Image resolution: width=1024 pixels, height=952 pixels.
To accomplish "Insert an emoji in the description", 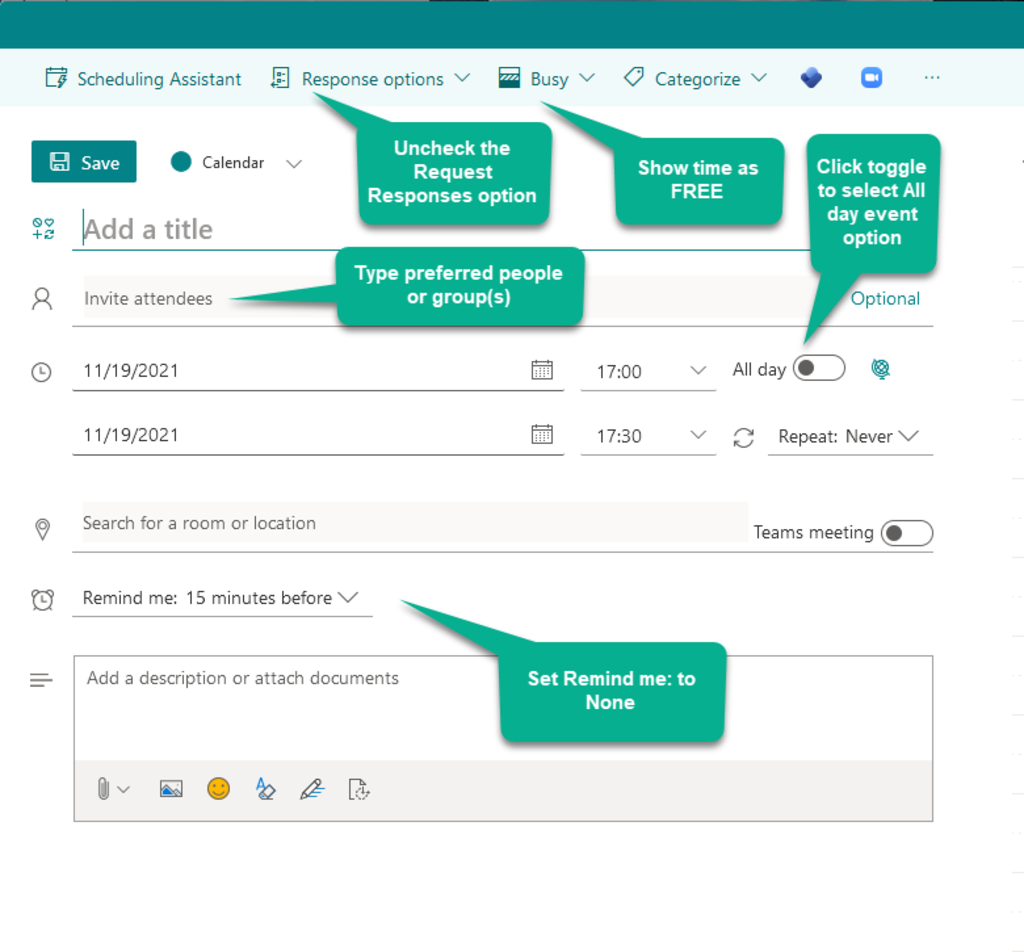I will point(218,789).
